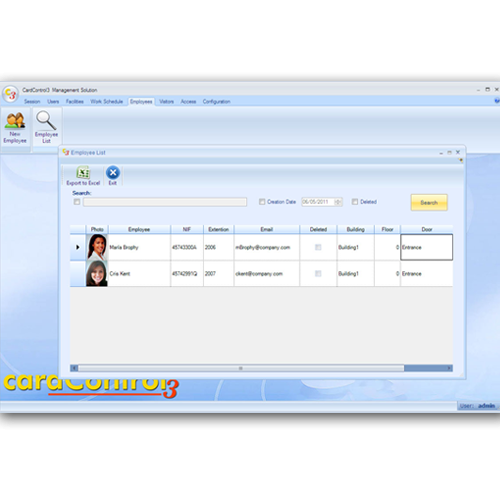The width and height of the screenshot is (500, 500).
Task: Click the yellow Search button
Action: click(x=429, y=202)
